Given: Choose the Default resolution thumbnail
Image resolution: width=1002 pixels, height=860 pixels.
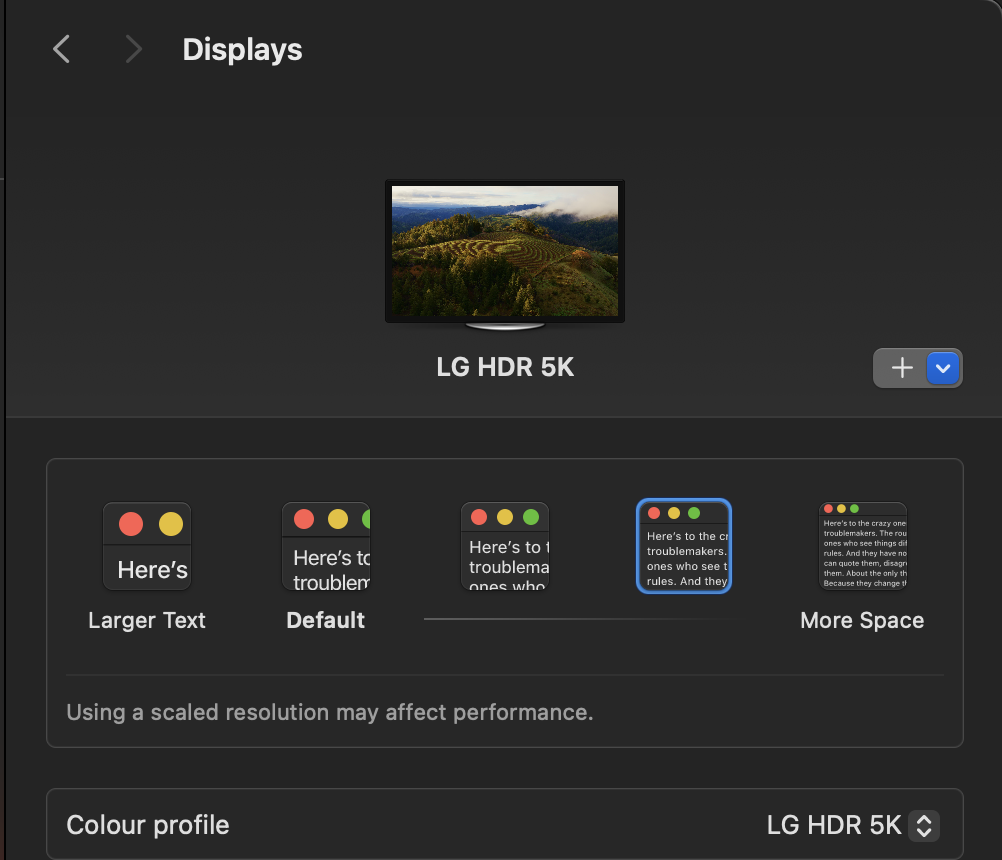Looking at the screenshot, I should 326,546.
